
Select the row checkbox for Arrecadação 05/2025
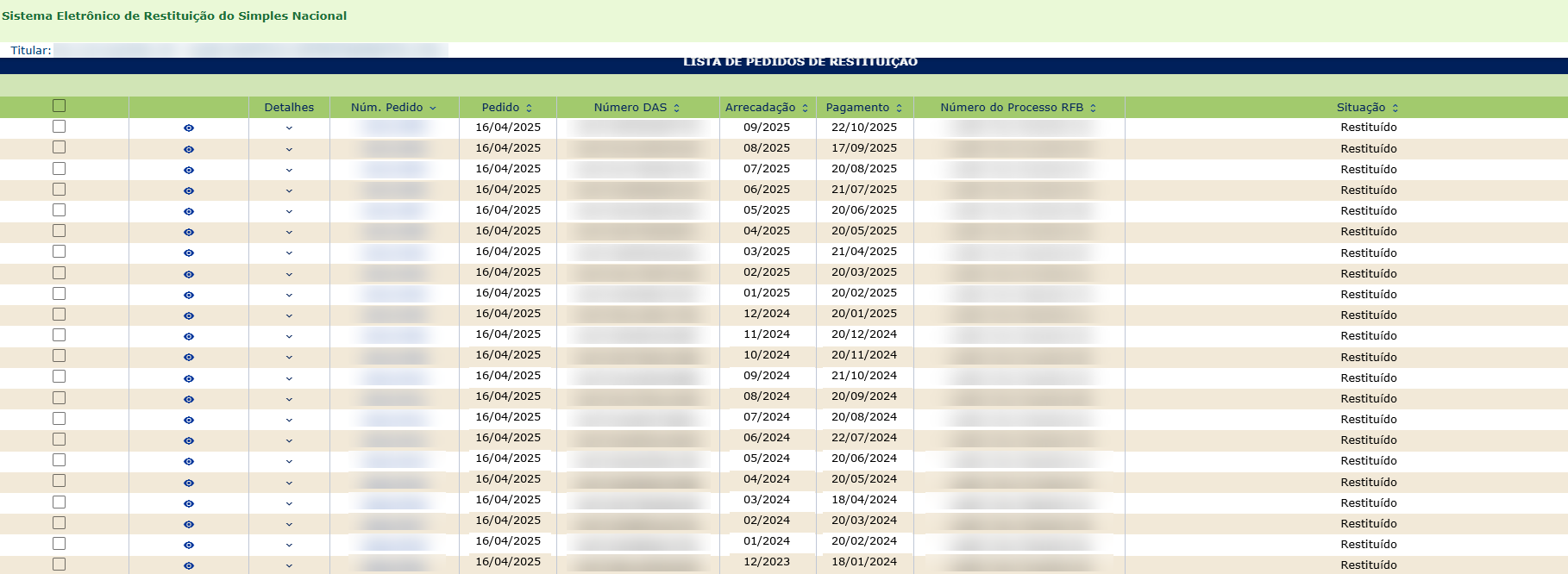tap(59, 209)
